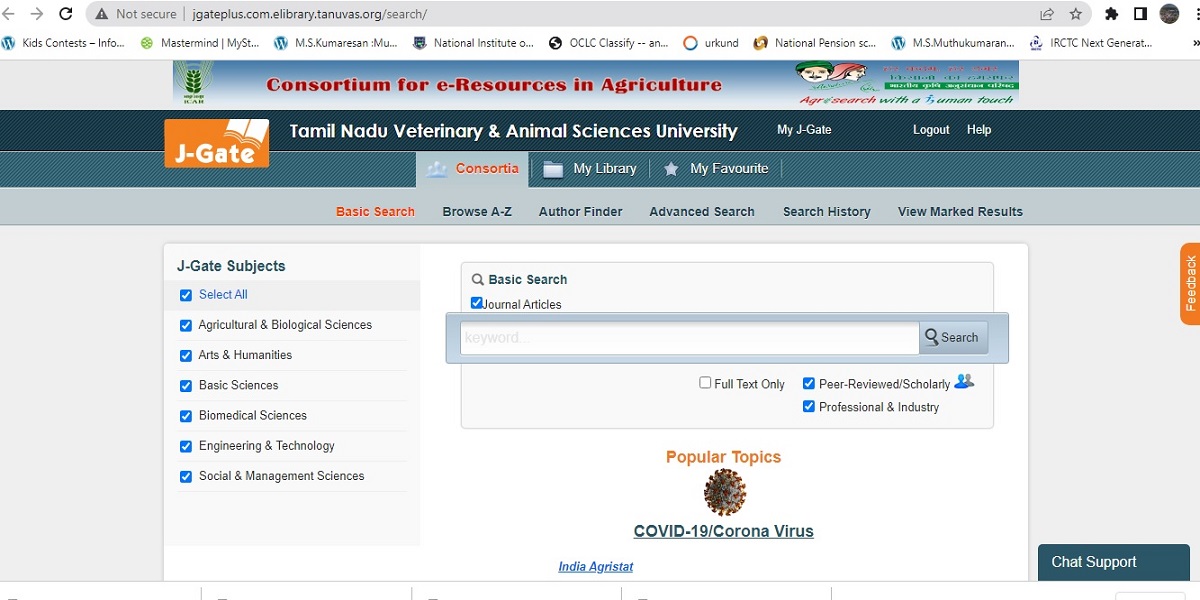This screenshot has width=1200, height=600.
Task: Open the browser profile avatar
Action: coord(1169,14)
